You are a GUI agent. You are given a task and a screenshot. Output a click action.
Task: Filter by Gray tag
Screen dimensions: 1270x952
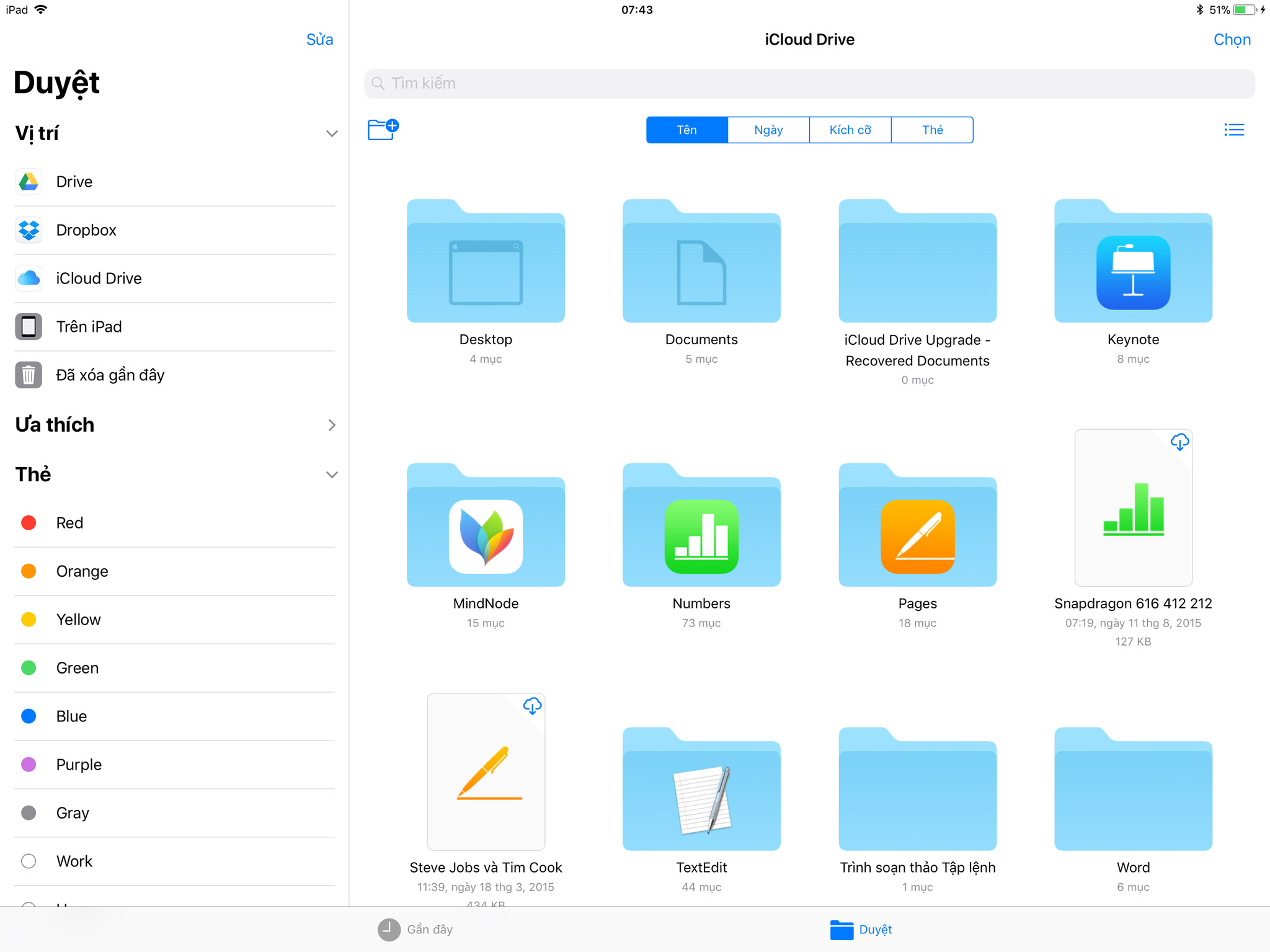[174, 813]
